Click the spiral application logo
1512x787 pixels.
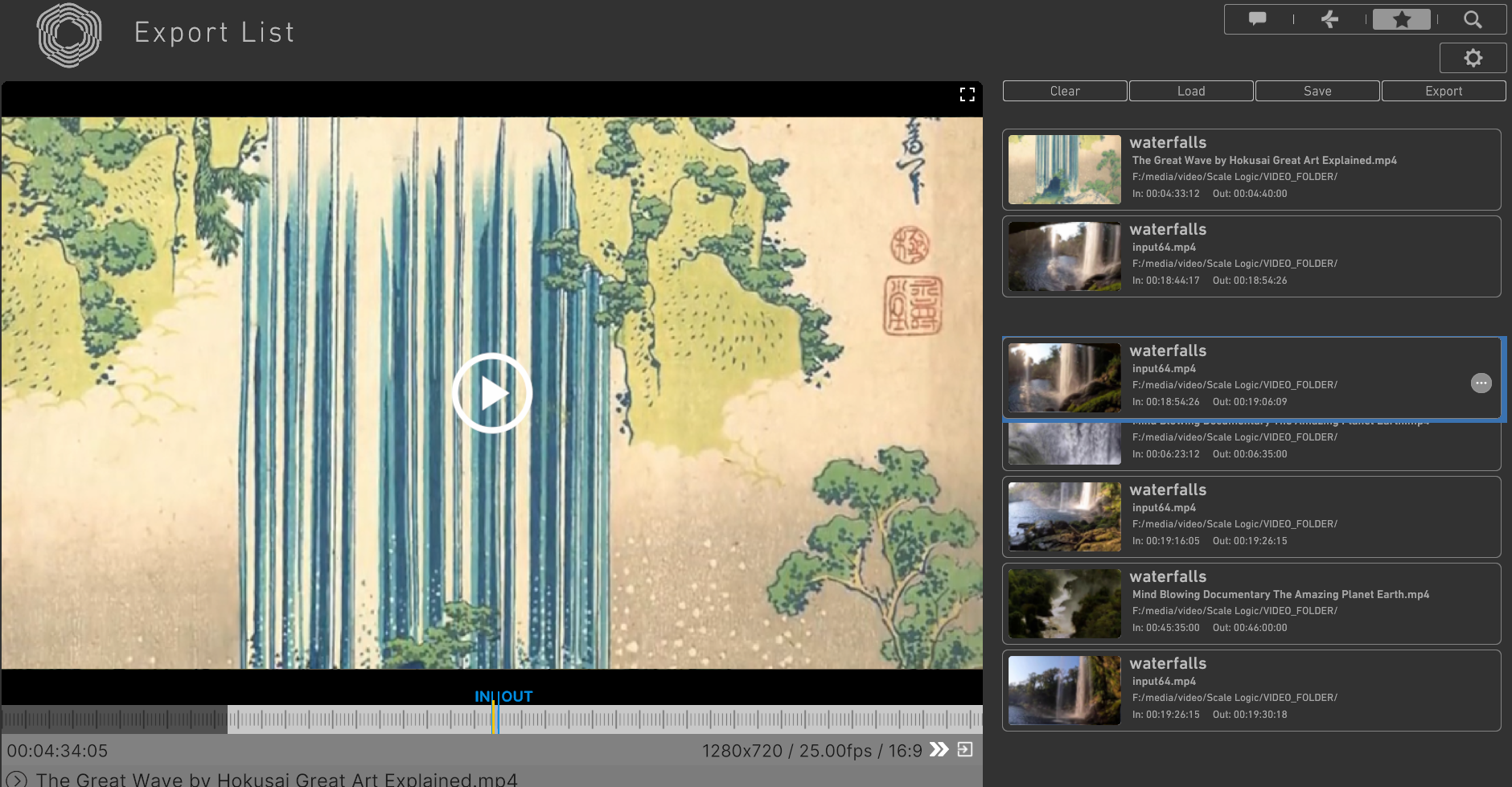pos(69,35)
